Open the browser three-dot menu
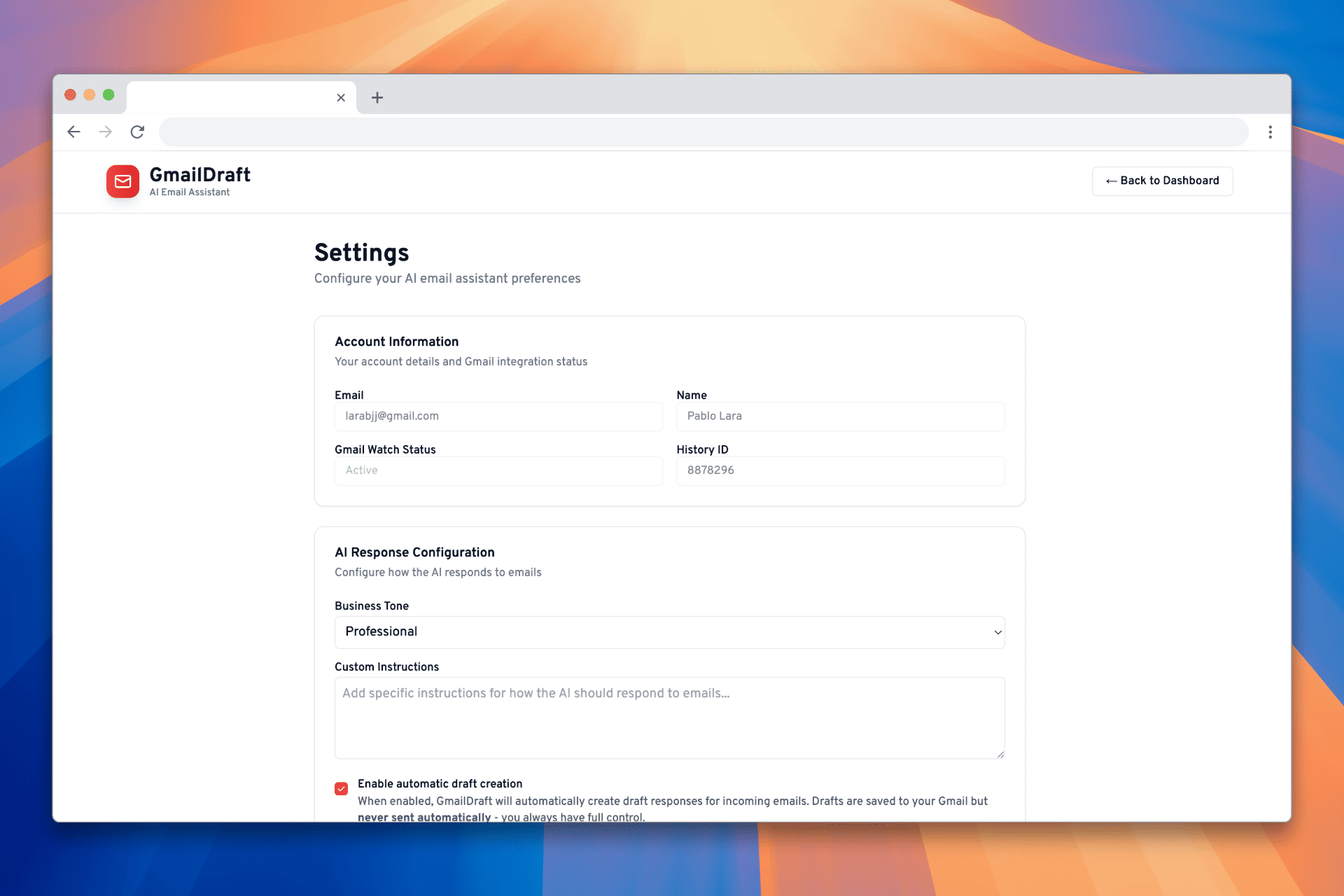The width and height of the screenshot is (1344, 896). [x=1270, y=132]
